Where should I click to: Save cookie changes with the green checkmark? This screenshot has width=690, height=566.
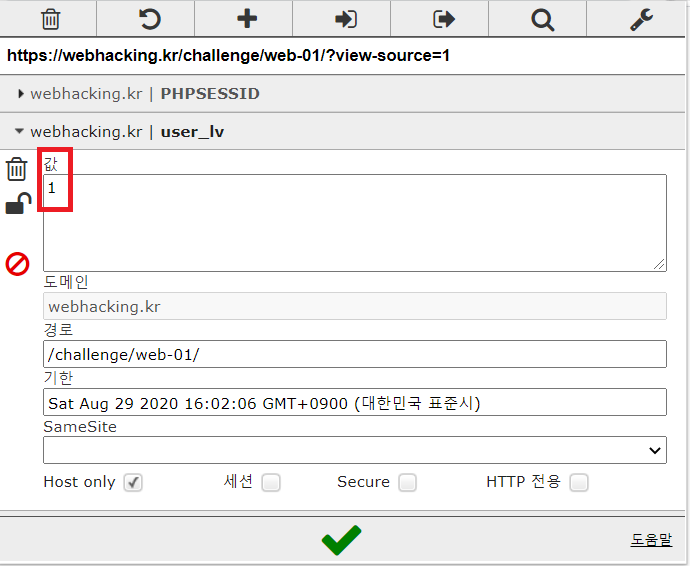[341, 540]
